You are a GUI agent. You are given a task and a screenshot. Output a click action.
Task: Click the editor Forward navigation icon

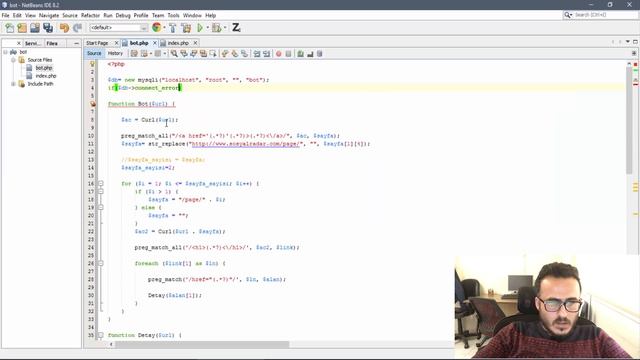tap(158, 53)
